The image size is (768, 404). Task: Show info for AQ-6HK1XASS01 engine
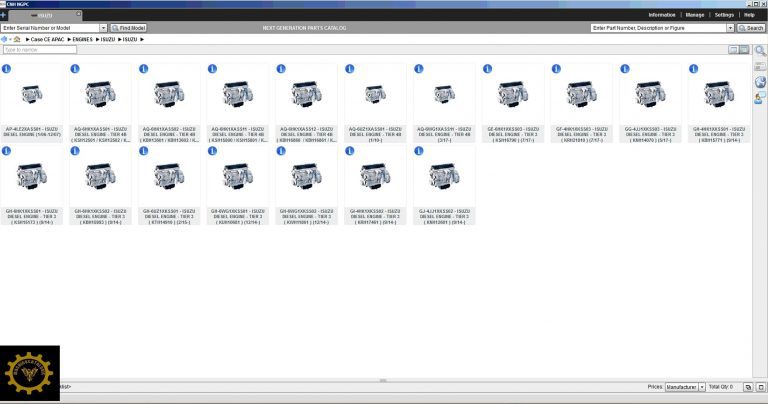point(75,69)
